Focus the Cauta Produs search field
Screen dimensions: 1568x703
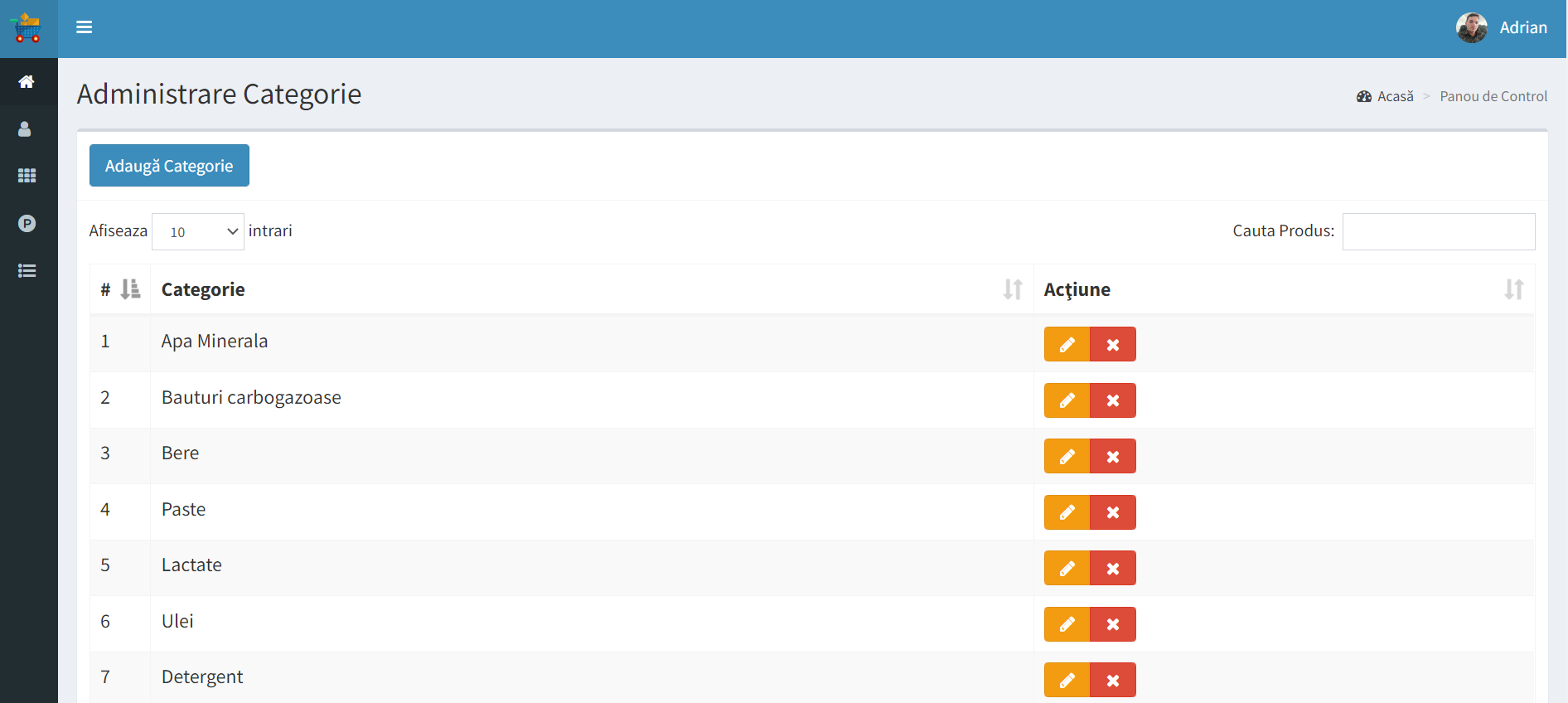1438,231
